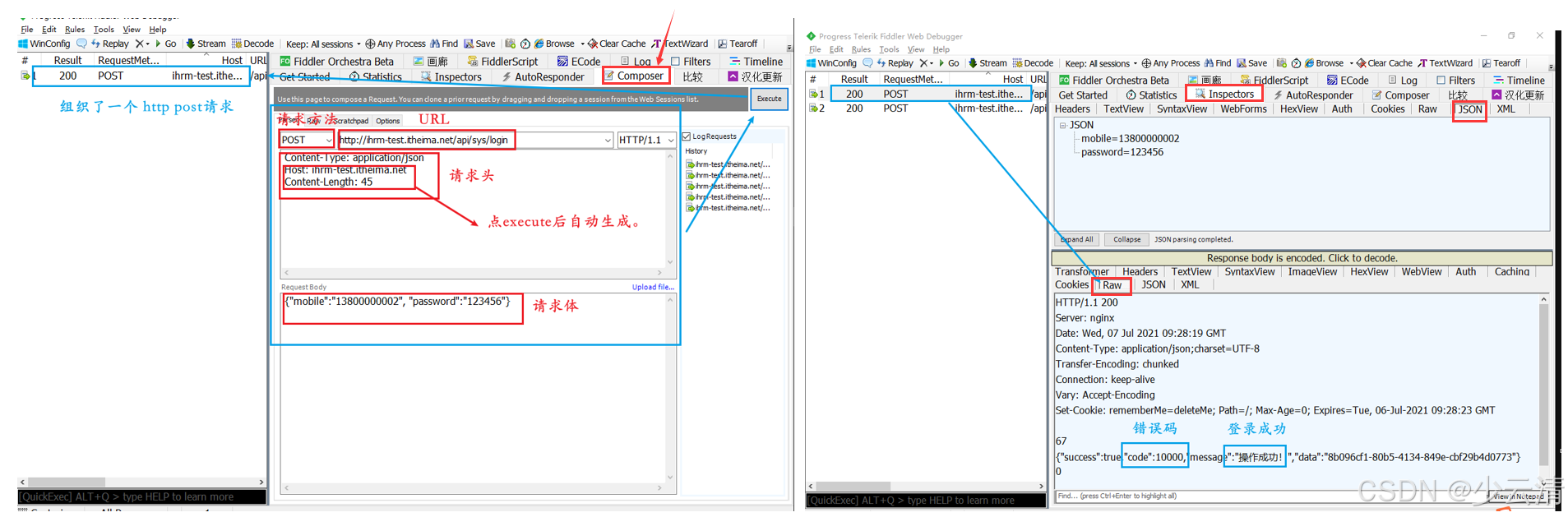The height and width of the screenshot is (517, 1568).
Task: Click the Expand All button
Action: pos(1076,240)
